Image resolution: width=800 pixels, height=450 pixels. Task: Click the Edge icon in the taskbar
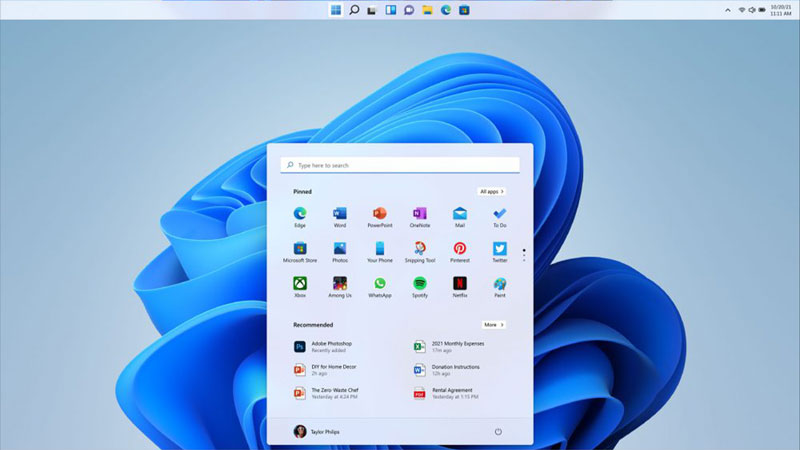(x=446, y=10)
